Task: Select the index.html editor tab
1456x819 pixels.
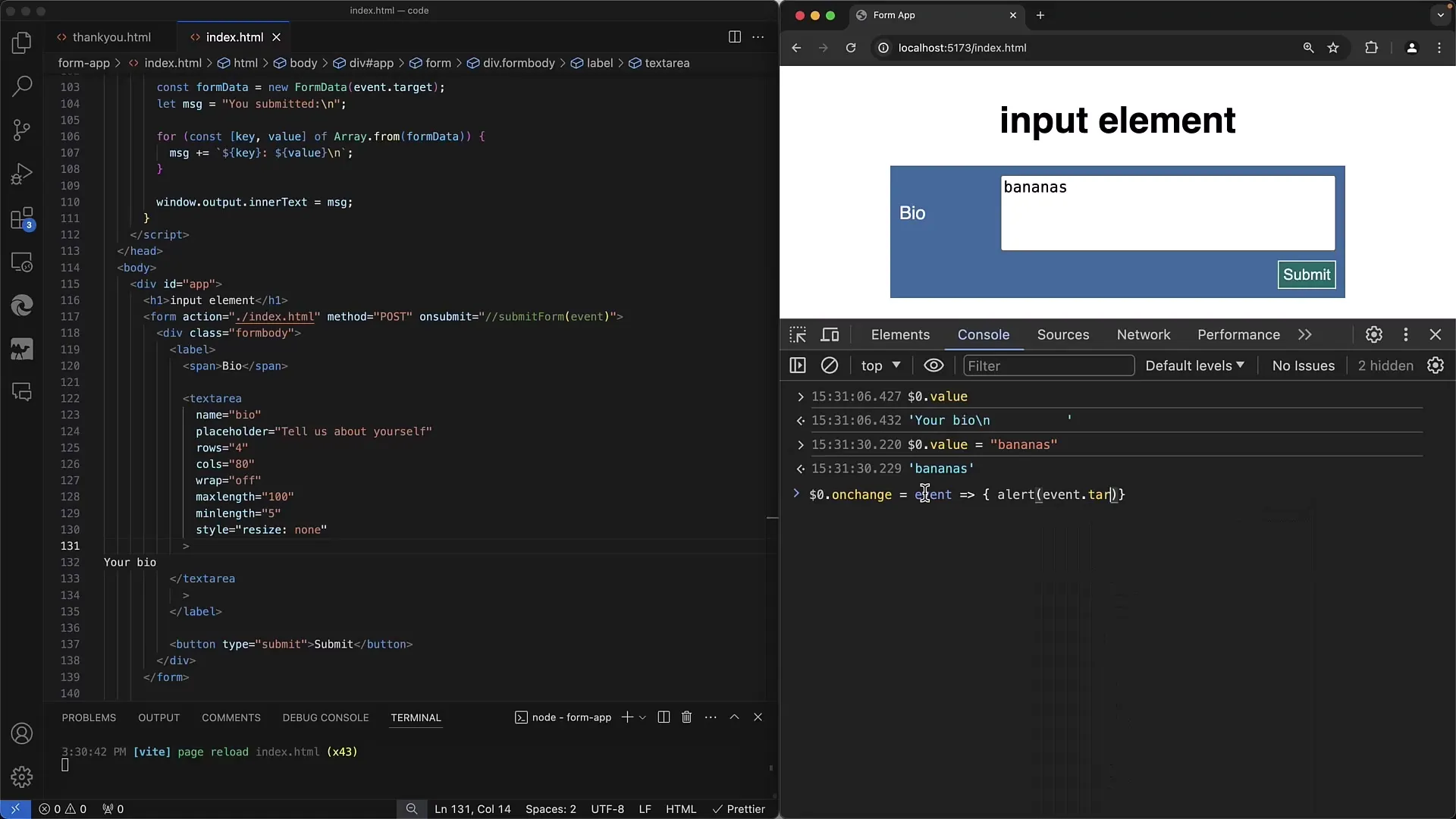Action: click(x=234, y=37)
